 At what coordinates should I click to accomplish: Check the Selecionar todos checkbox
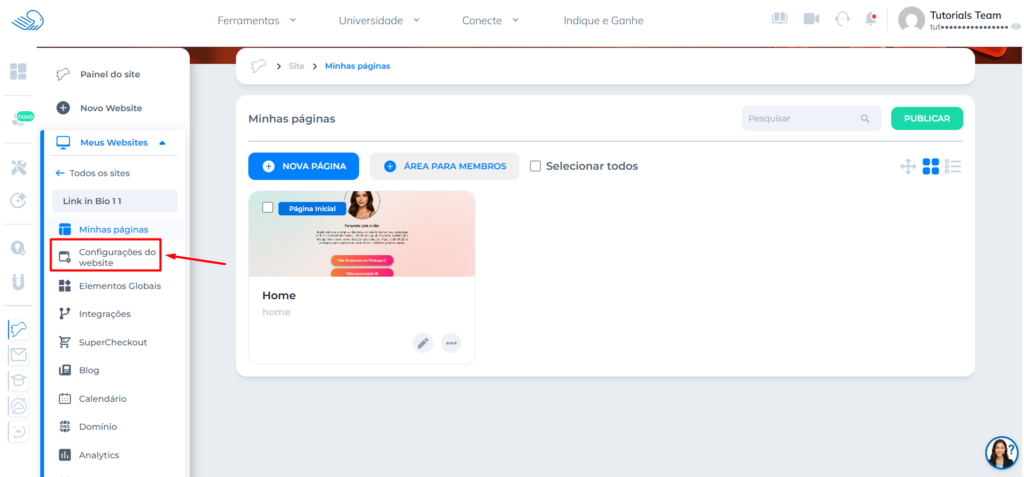(x=535, y=166)
